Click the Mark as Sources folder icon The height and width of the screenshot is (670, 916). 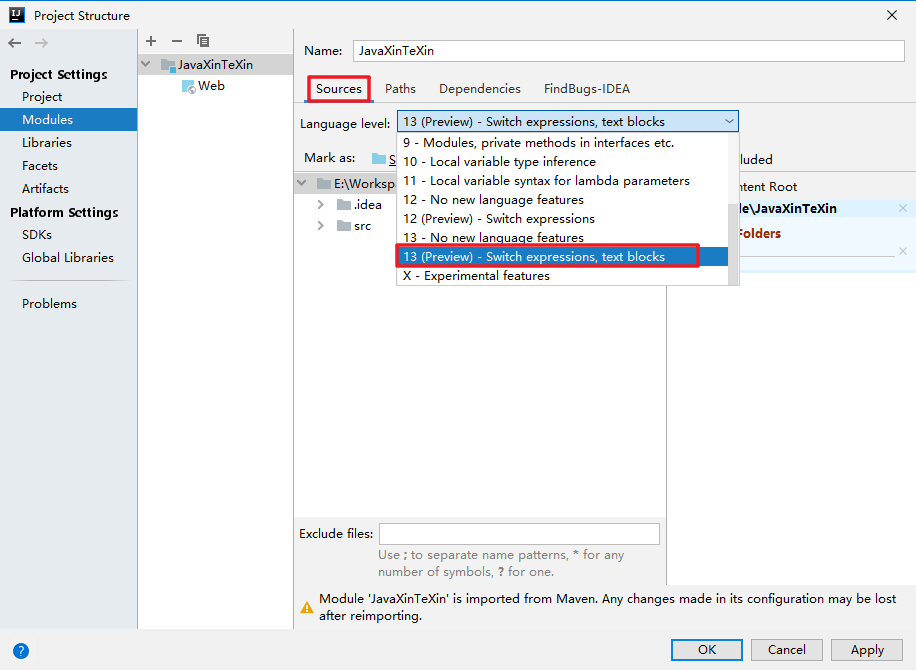[379, 158]
